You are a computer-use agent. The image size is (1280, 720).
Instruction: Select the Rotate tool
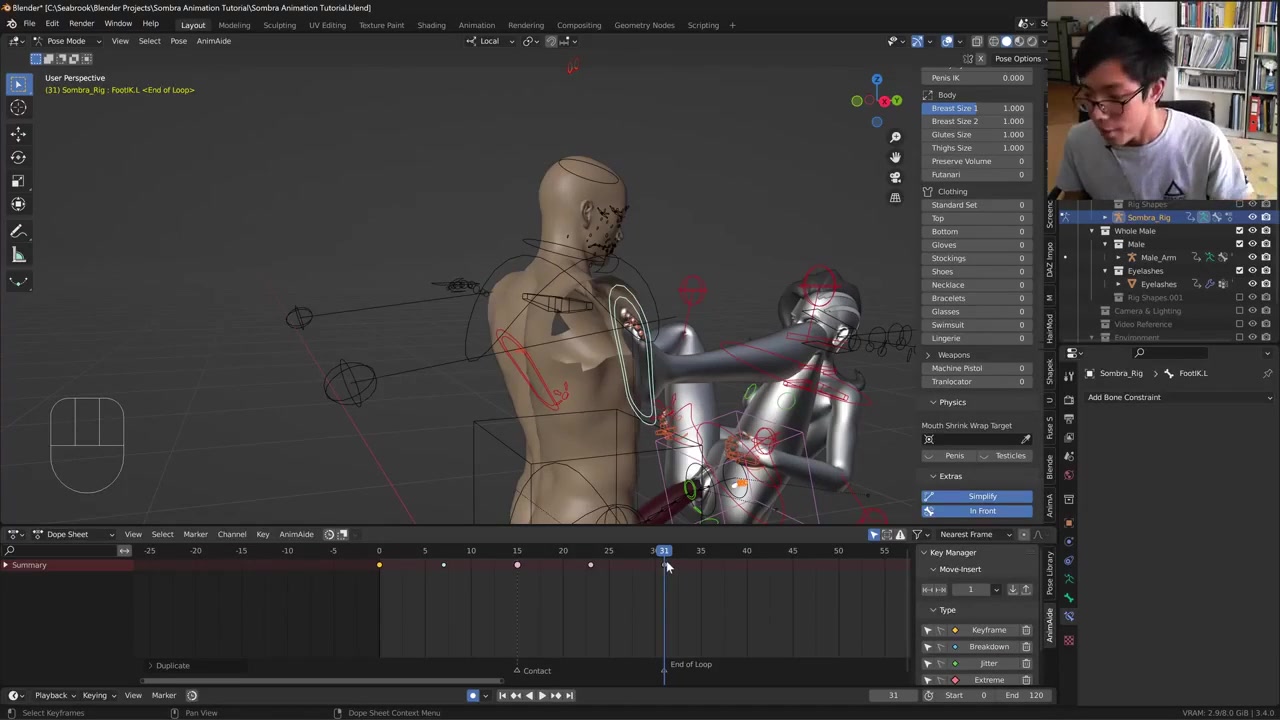tap(18, 157)
